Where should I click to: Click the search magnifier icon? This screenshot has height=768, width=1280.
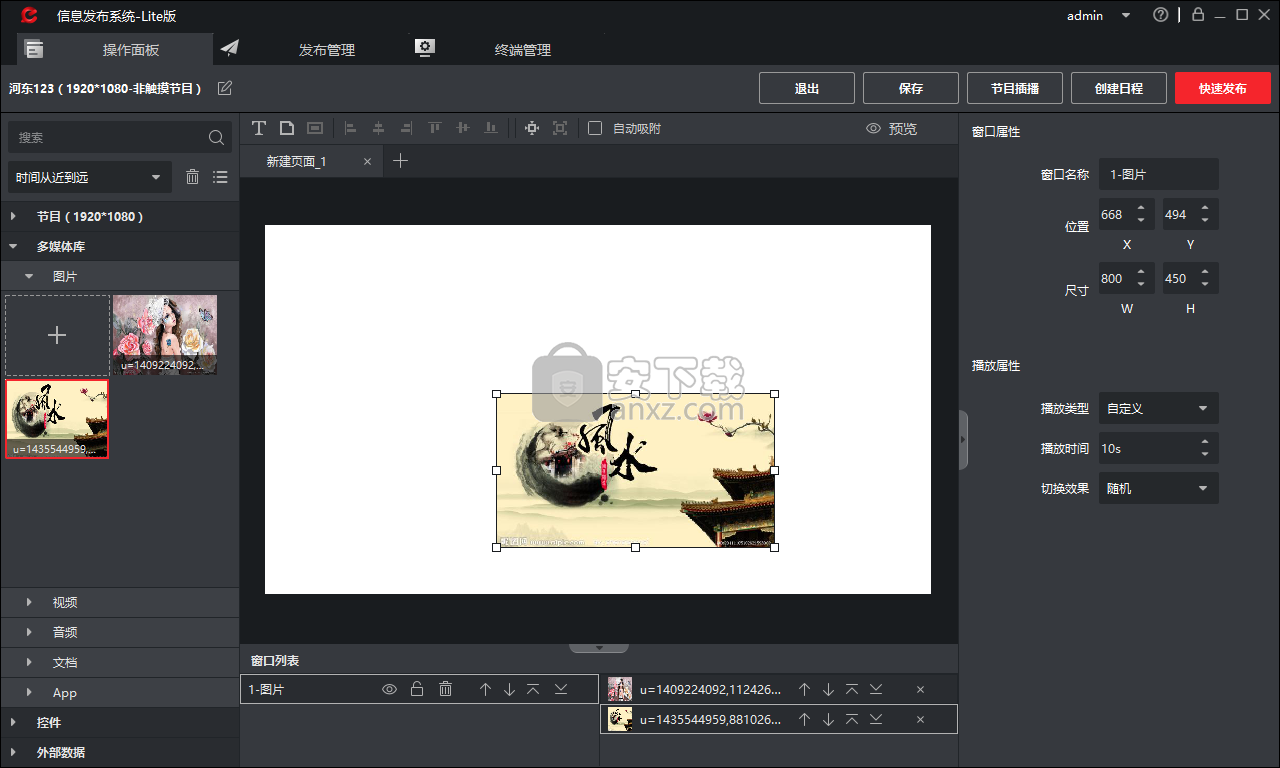click(x=216, y=137)
